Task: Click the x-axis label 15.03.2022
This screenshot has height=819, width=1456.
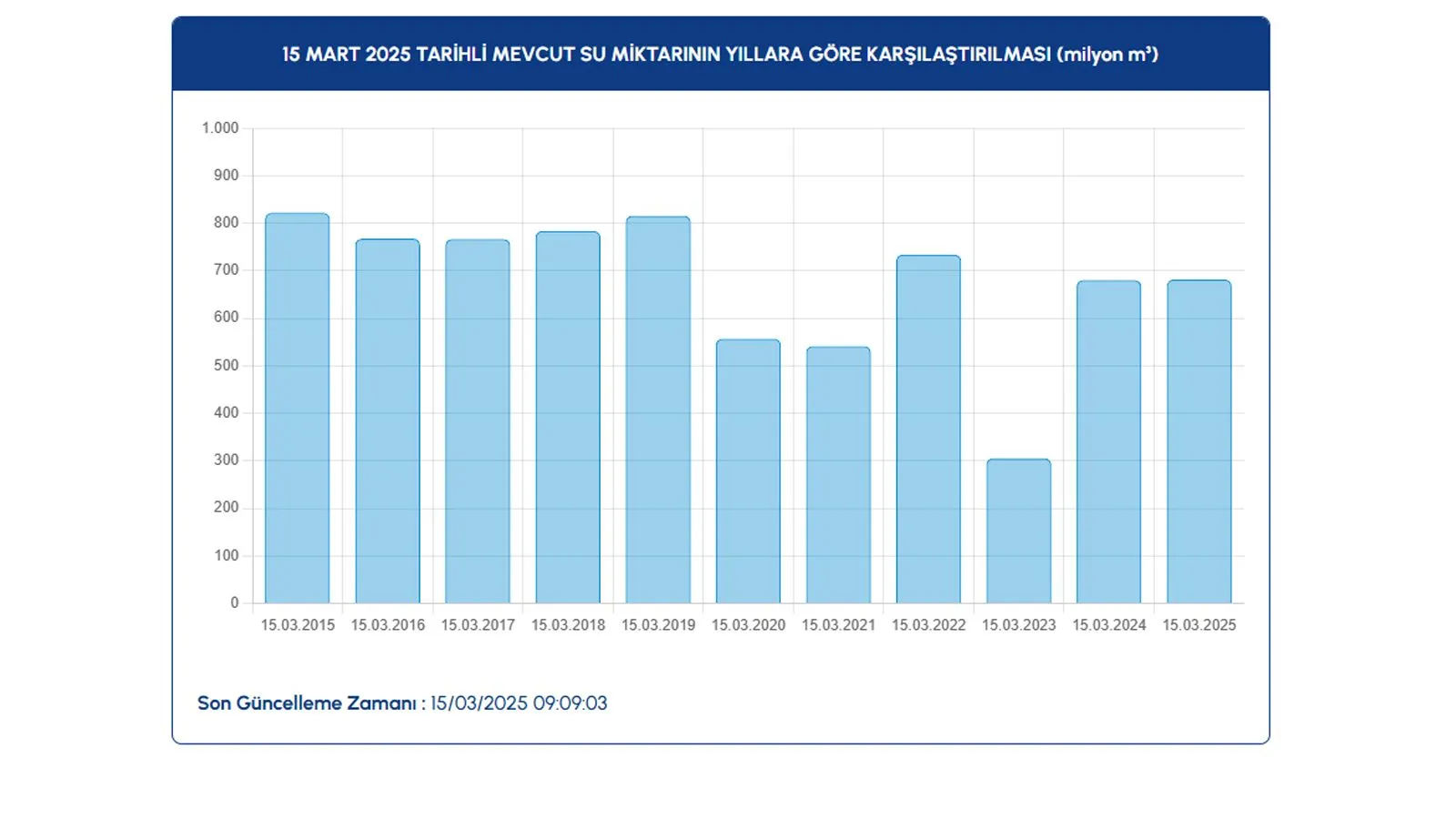Action: 928,625
